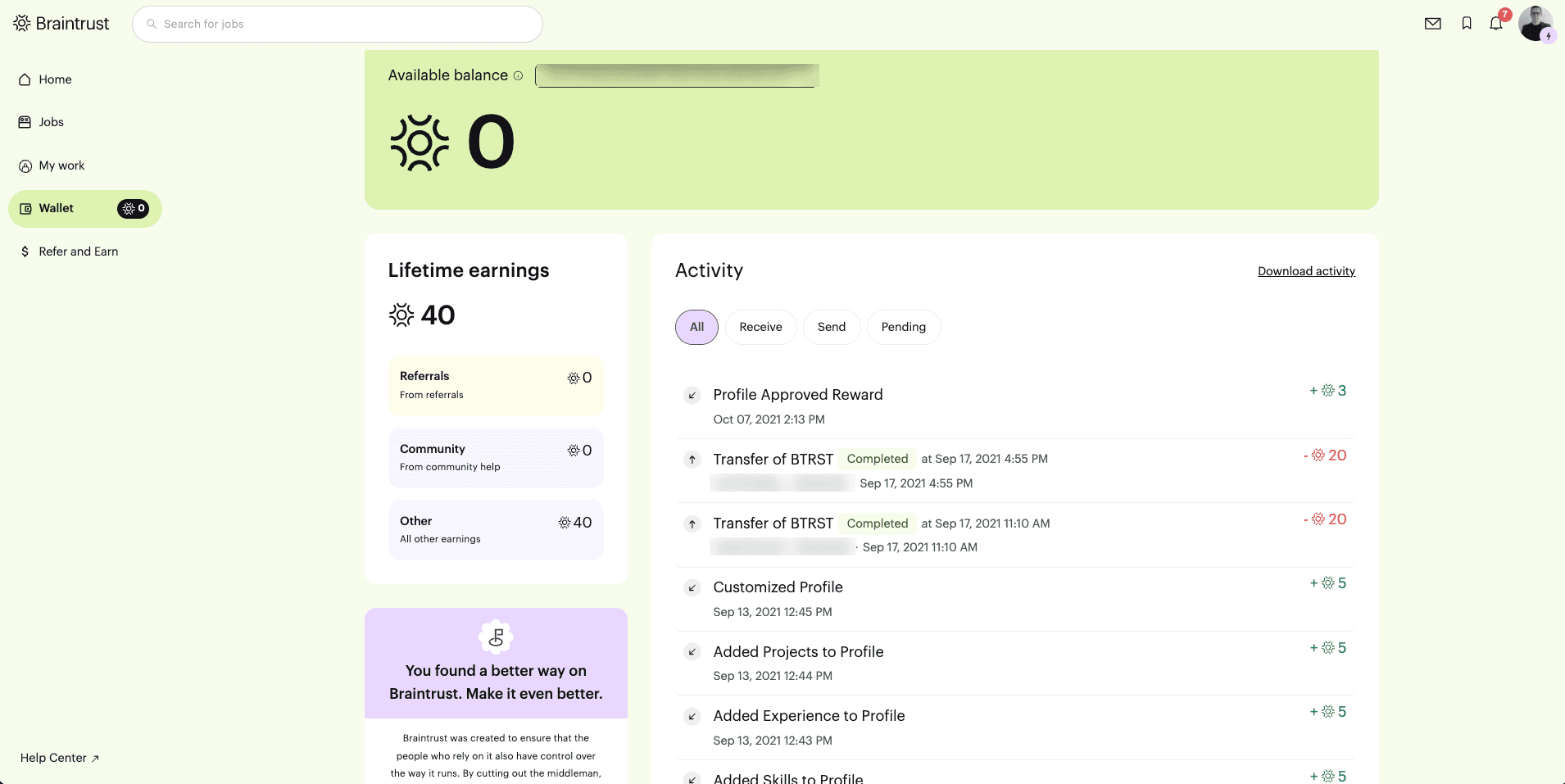The height and width of the screenshot is (784, 1565).
Task: Filter activity by Pending
Action: pos(904,327)
